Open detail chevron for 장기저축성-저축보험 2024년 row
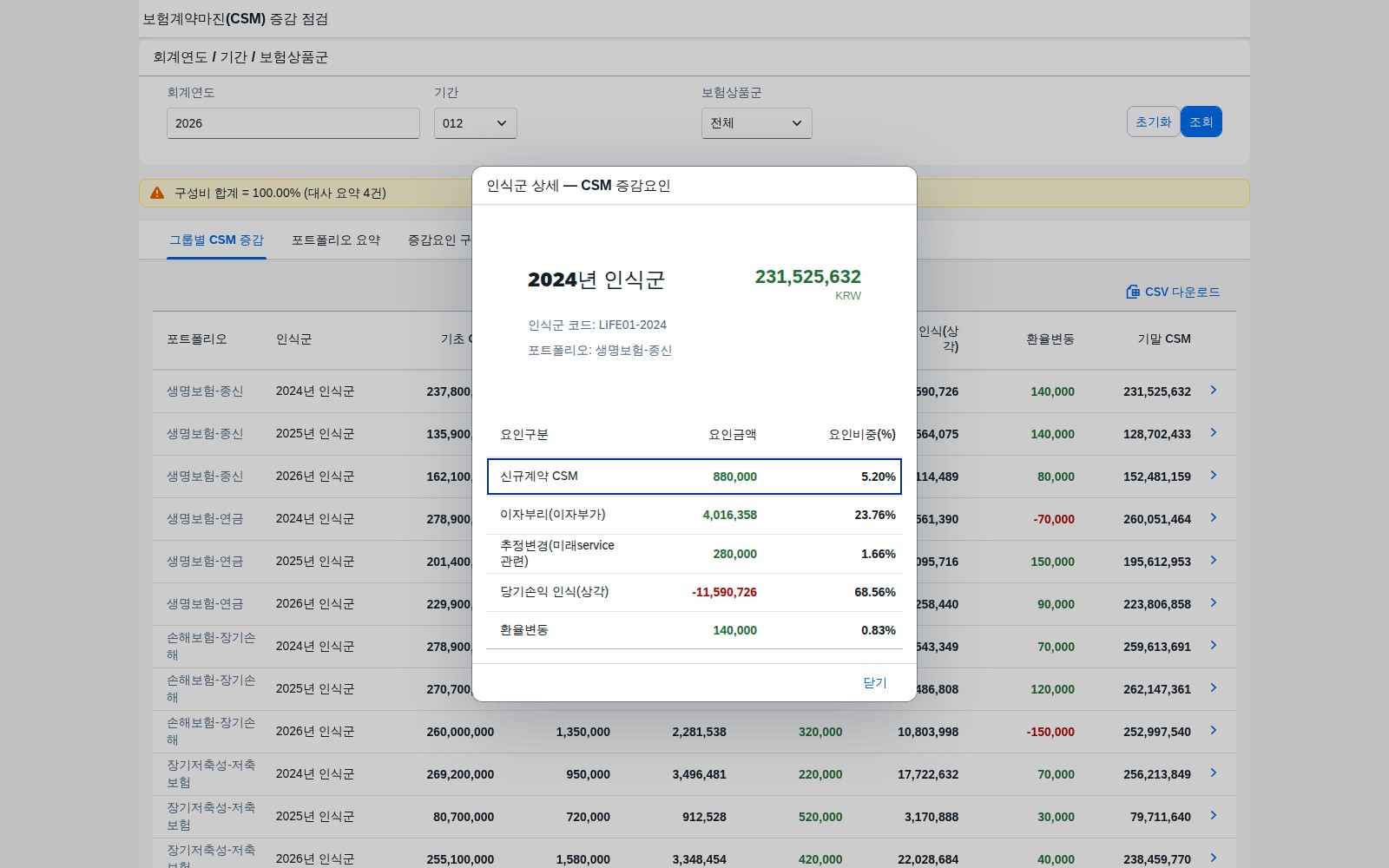 [1214, 773]
